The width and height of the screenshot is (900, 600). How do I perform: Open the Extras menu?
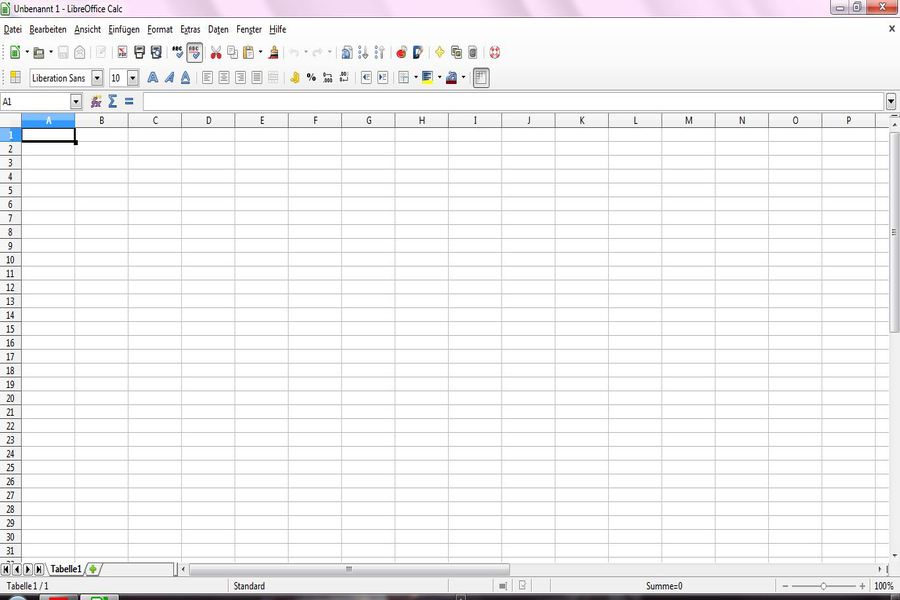pyautogui.click(x=190, y=30)
